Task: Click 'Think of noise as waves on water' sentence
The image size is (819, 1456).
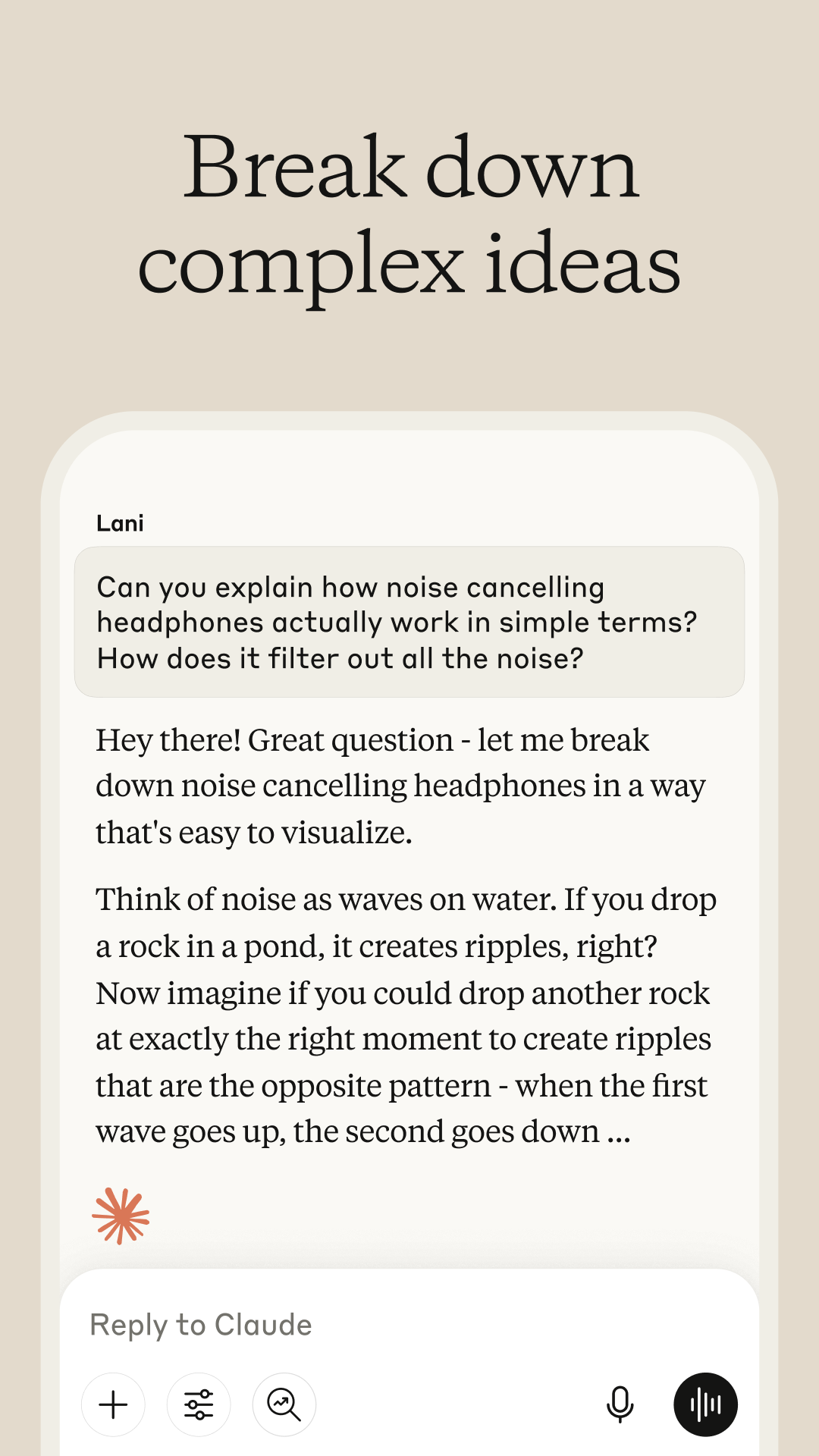Action: 326,899
